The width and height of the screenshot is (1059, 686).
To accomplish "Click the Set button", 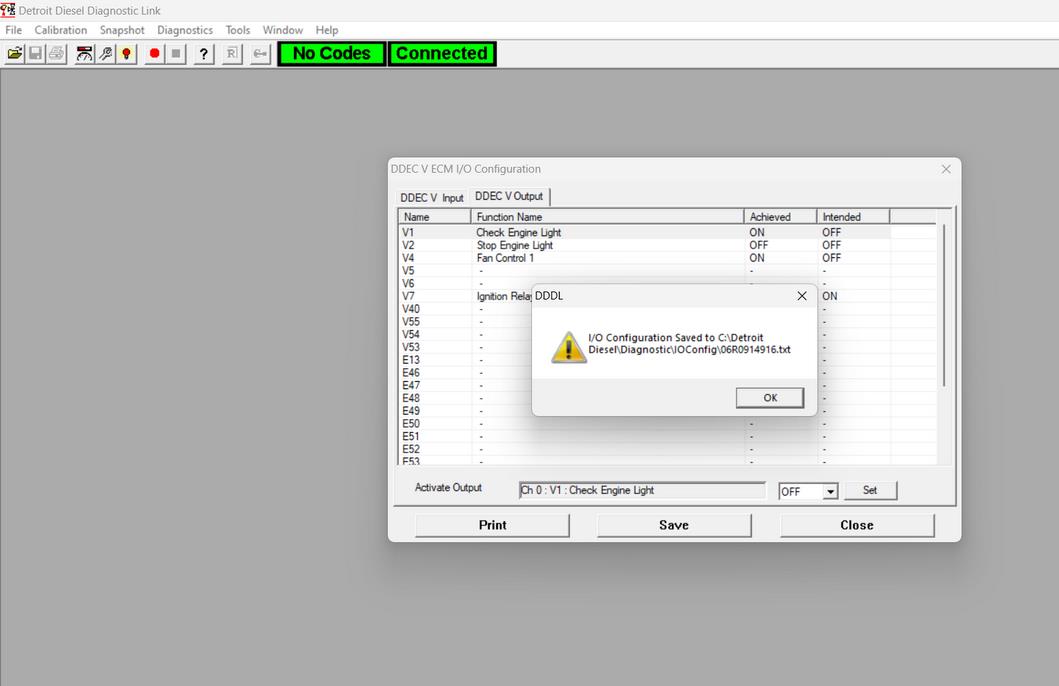I will (x=870, y=491).
